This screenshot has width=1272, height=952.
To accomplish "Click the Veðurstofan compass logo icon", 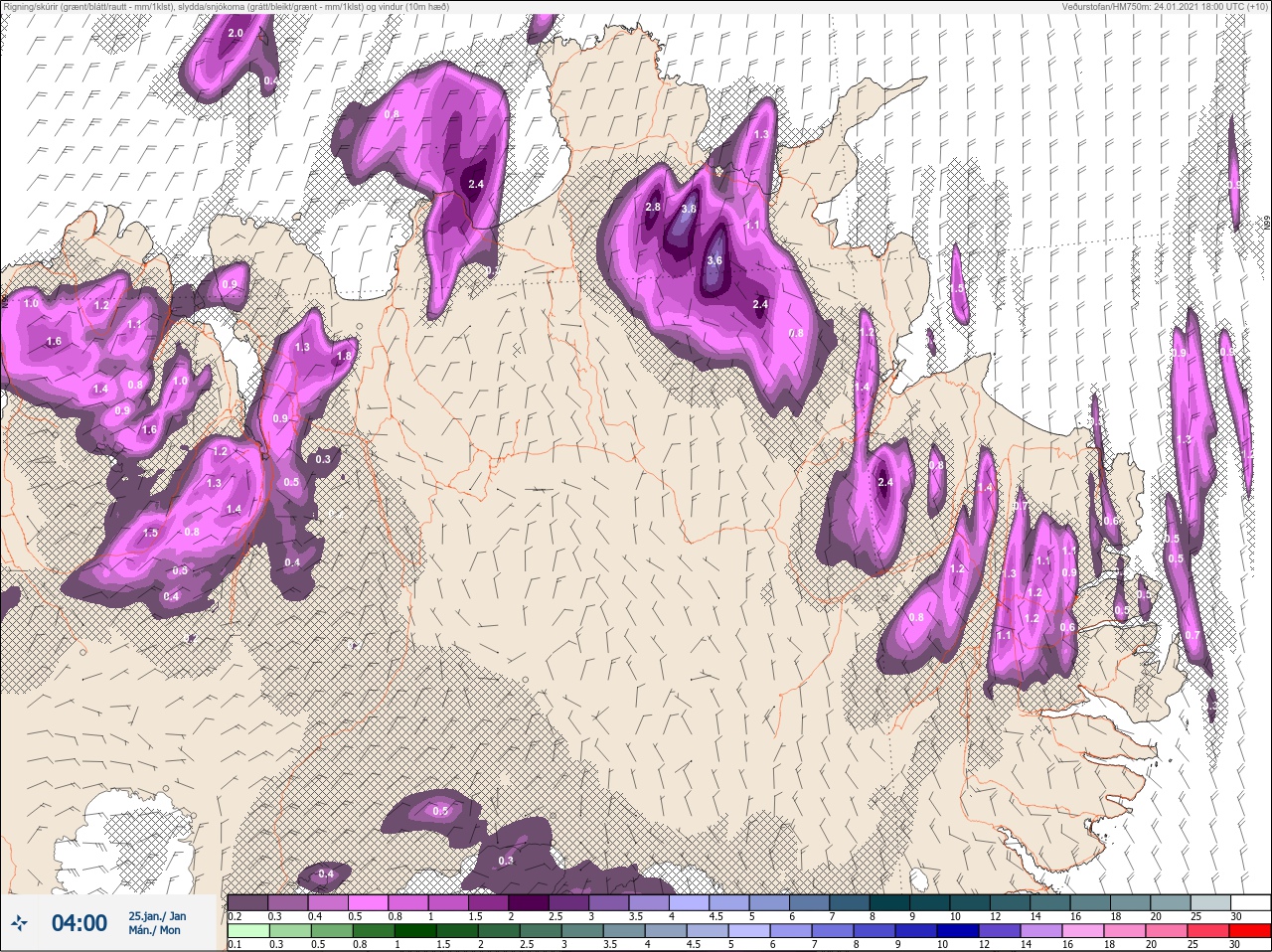I will (x=19, y=923).
